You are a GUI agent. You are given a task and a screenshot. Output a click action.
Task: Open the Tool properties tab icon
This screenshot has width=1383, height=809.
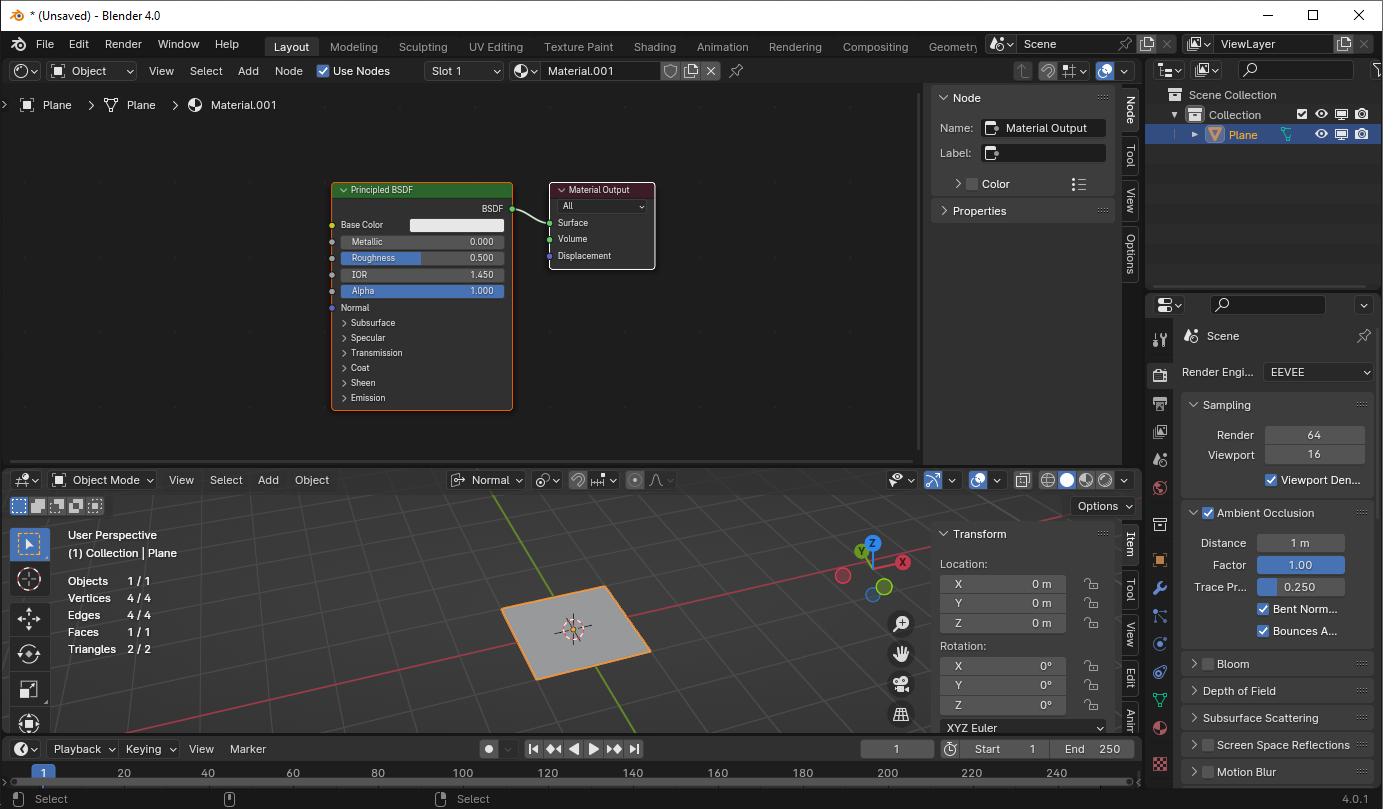click(x=1160, y=340)
